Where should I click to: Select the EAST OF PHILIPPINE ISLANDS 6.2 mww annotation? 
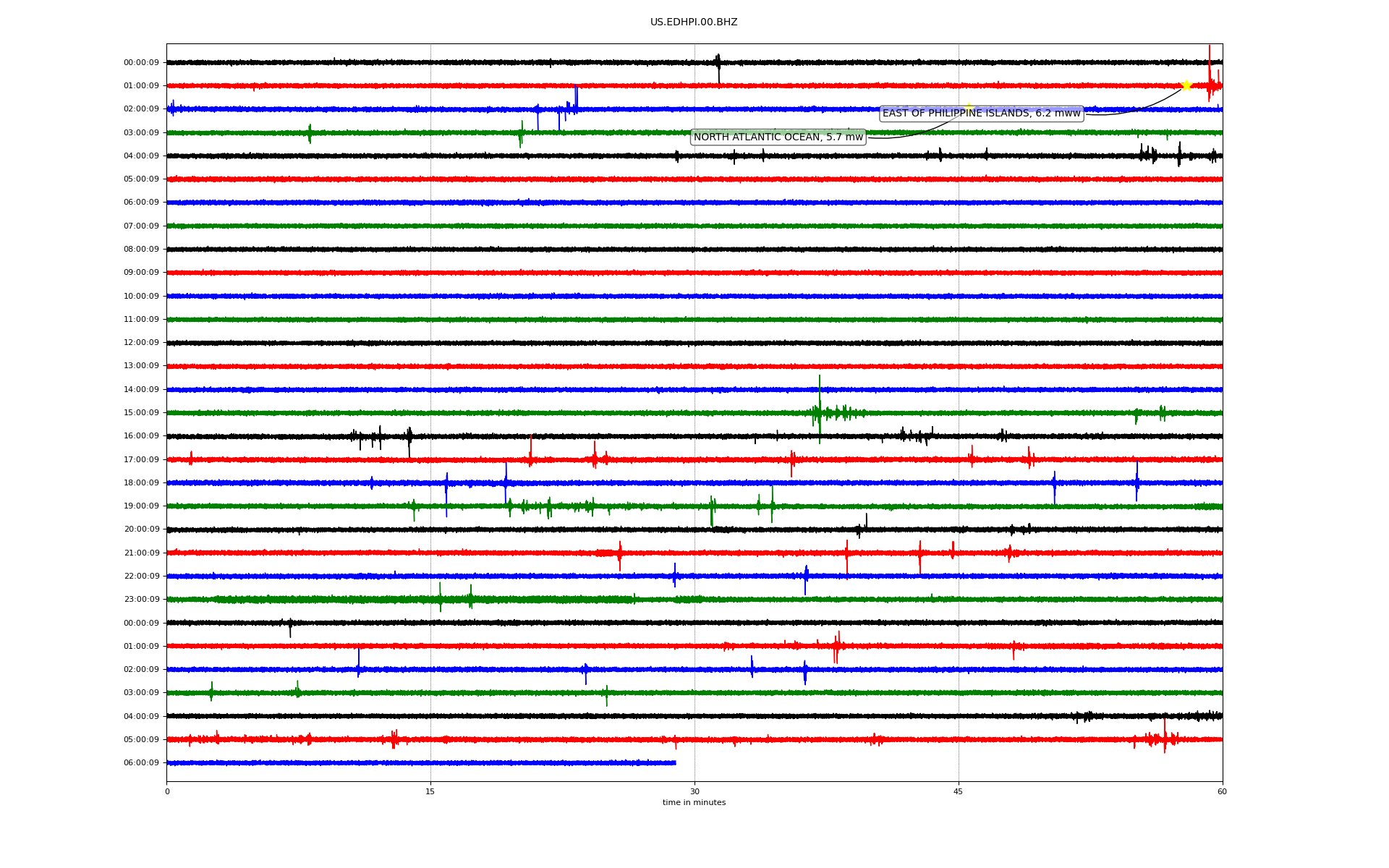(x=982, y=114)
